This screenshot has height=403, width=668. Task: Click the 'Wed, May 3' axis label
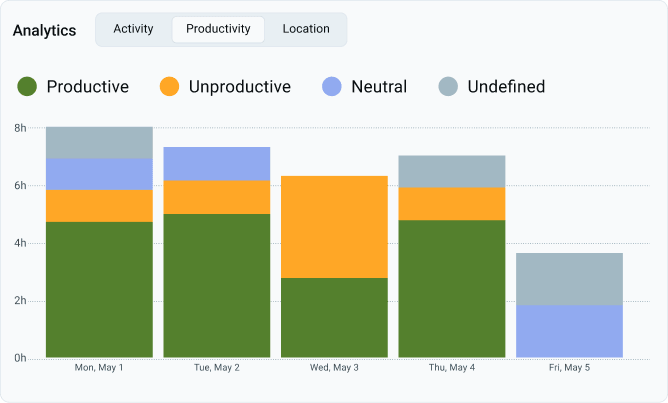[x=334, y=368]
